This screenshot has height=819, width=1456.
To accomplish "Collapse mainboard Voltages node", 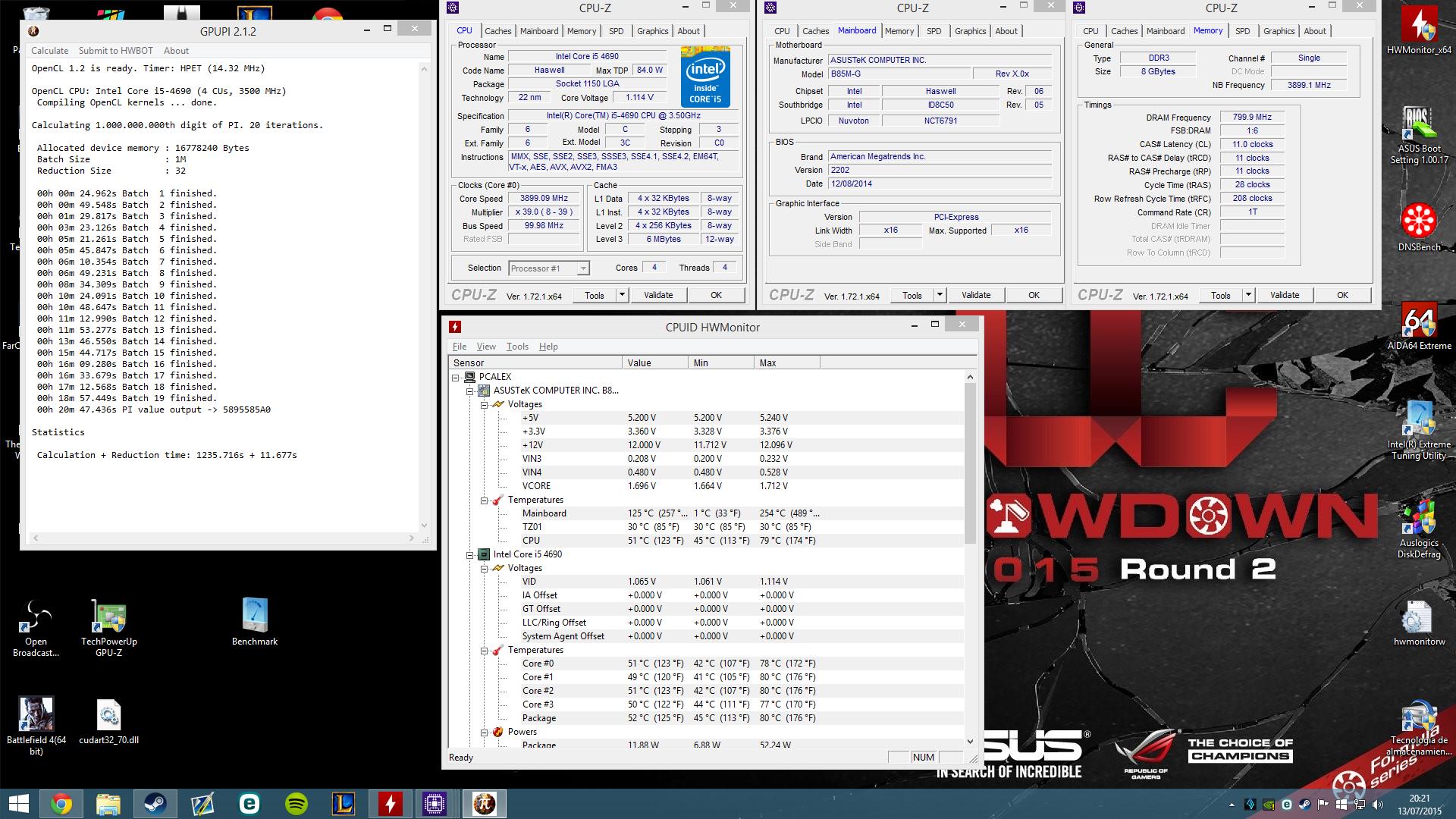I will pos(484,404).
